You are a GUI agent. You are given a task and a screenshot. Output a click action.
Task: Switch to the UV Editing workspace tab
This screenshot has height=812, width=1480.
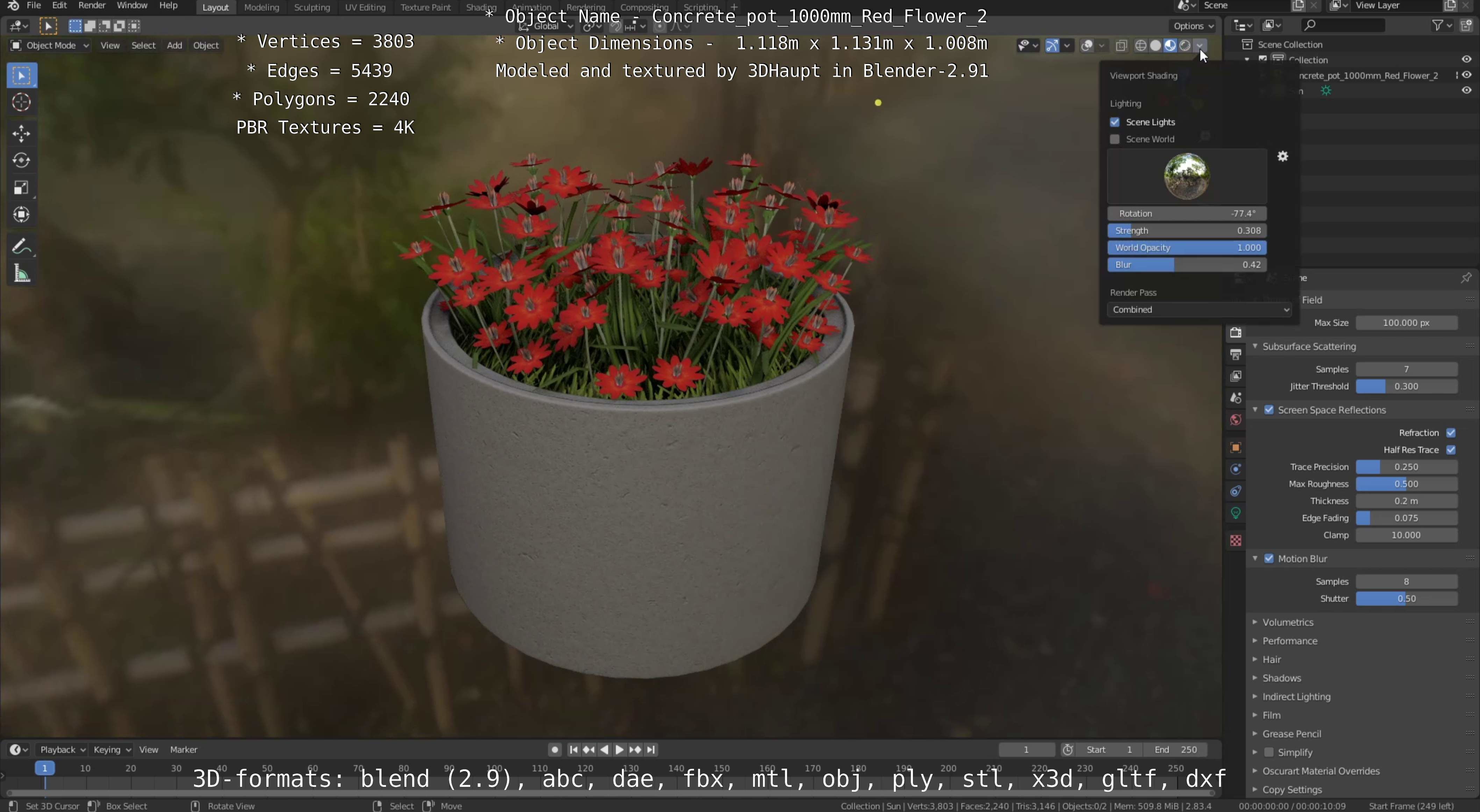pos(365,7)
